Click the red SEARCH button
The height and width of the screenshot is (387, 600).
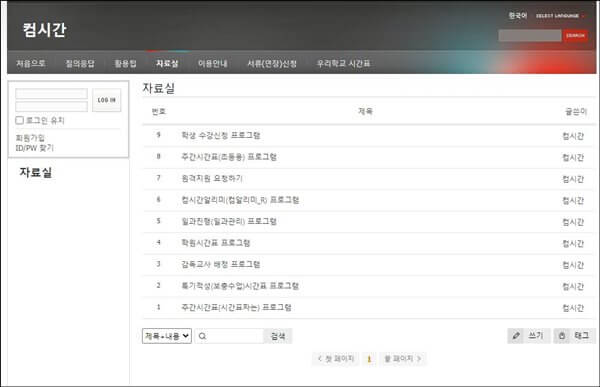click(x=575, y=36)
